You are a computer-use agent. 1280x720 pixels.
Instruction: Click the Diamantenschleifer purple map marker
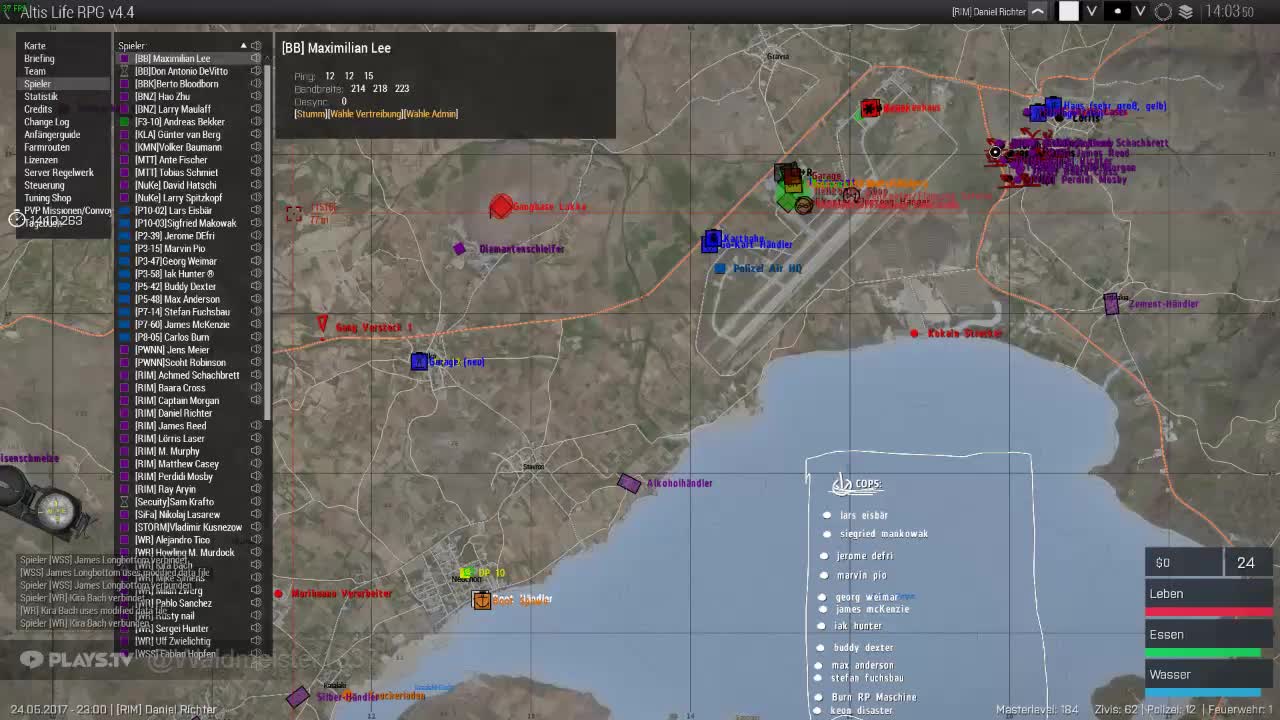click(459, 248)
